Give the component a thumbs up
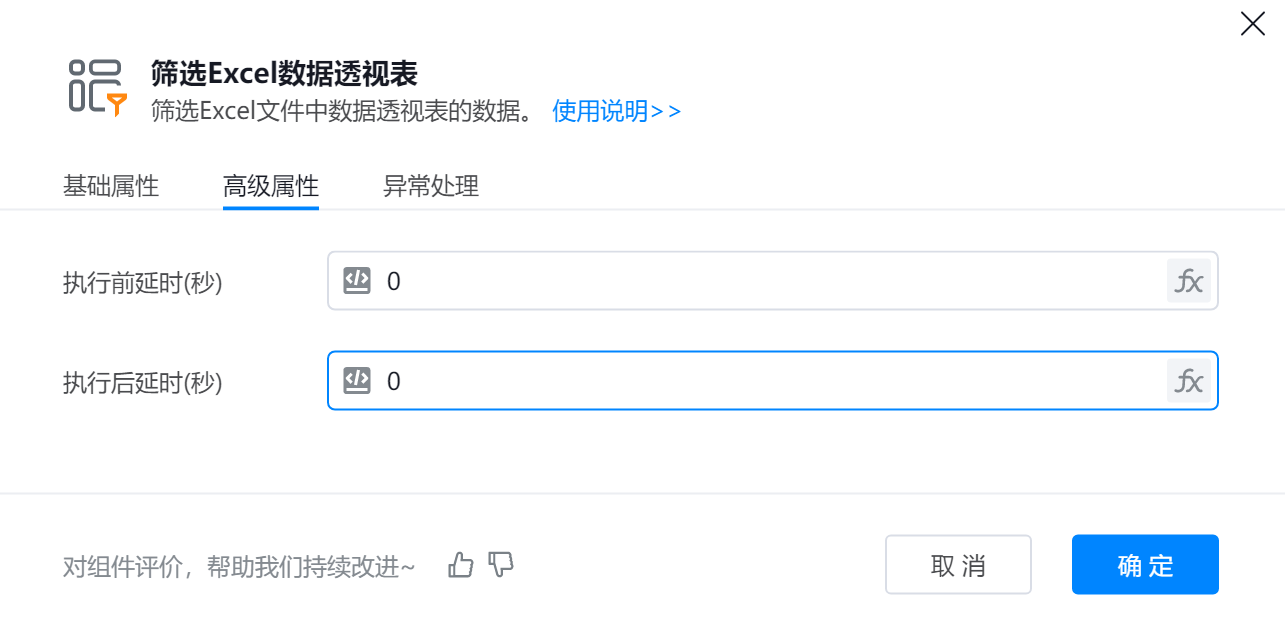This screenshot has width=1285, height=629. [461, 565]
